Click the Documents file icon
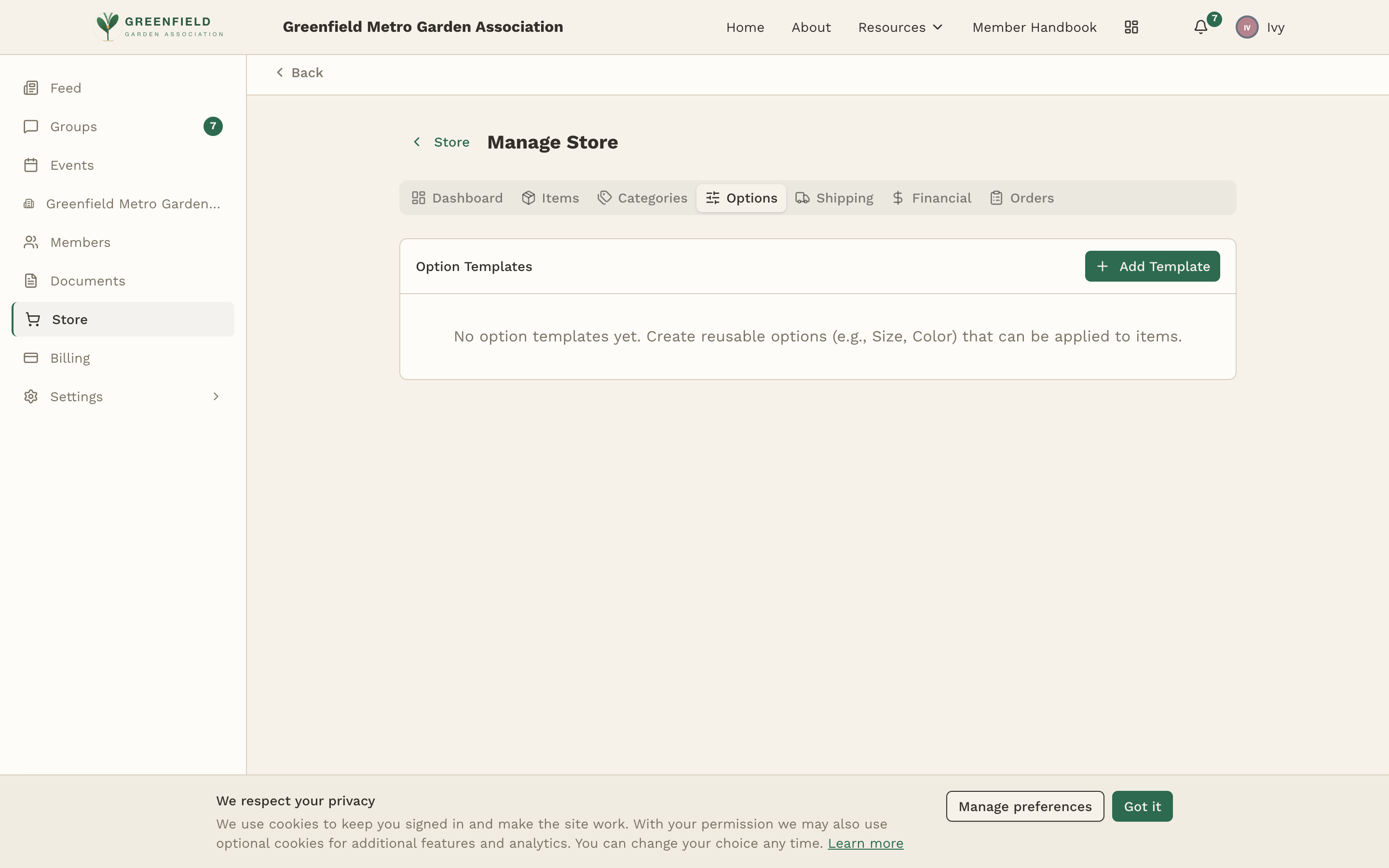This screenshot has height=868, width=1389. [31, 281]
